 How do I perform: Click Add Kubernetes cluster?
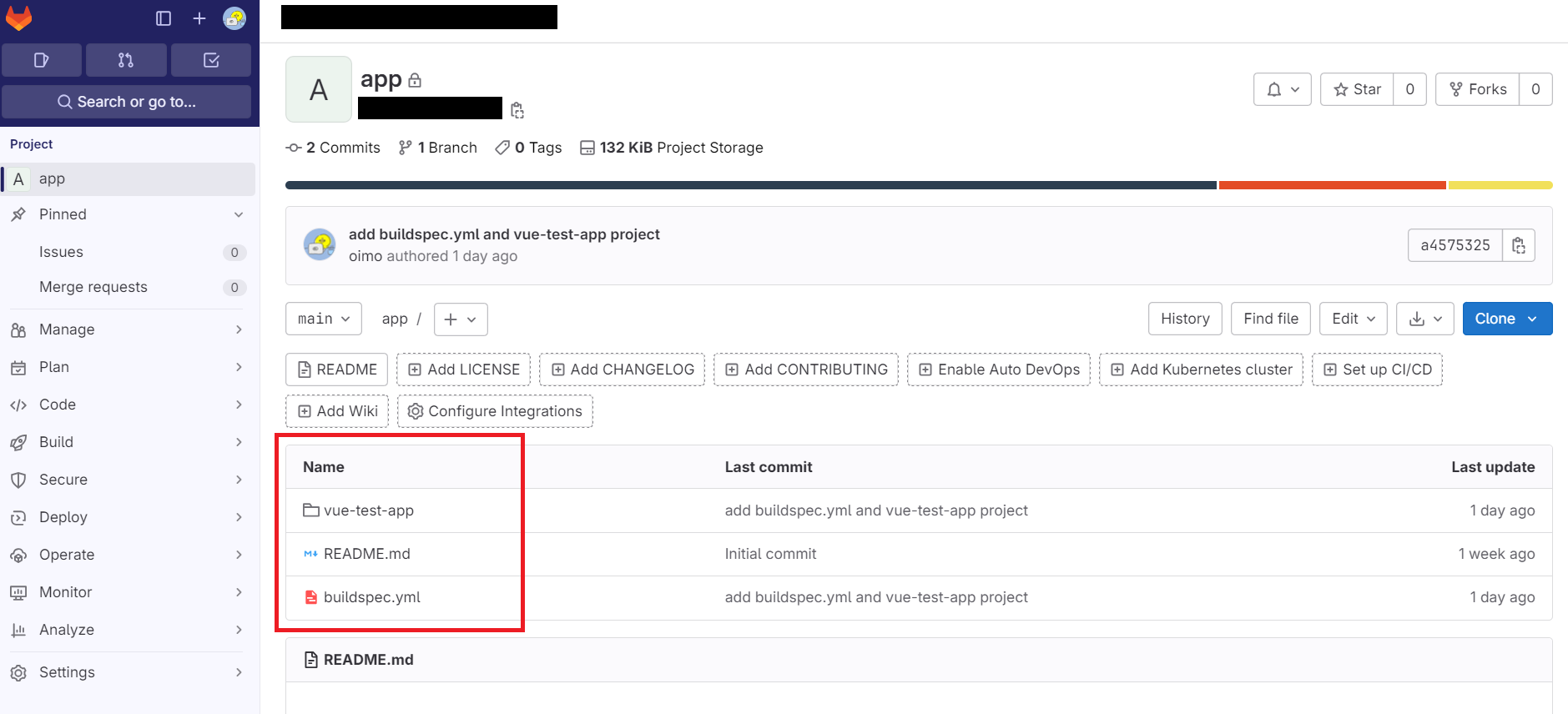(x=1201, y=370)
